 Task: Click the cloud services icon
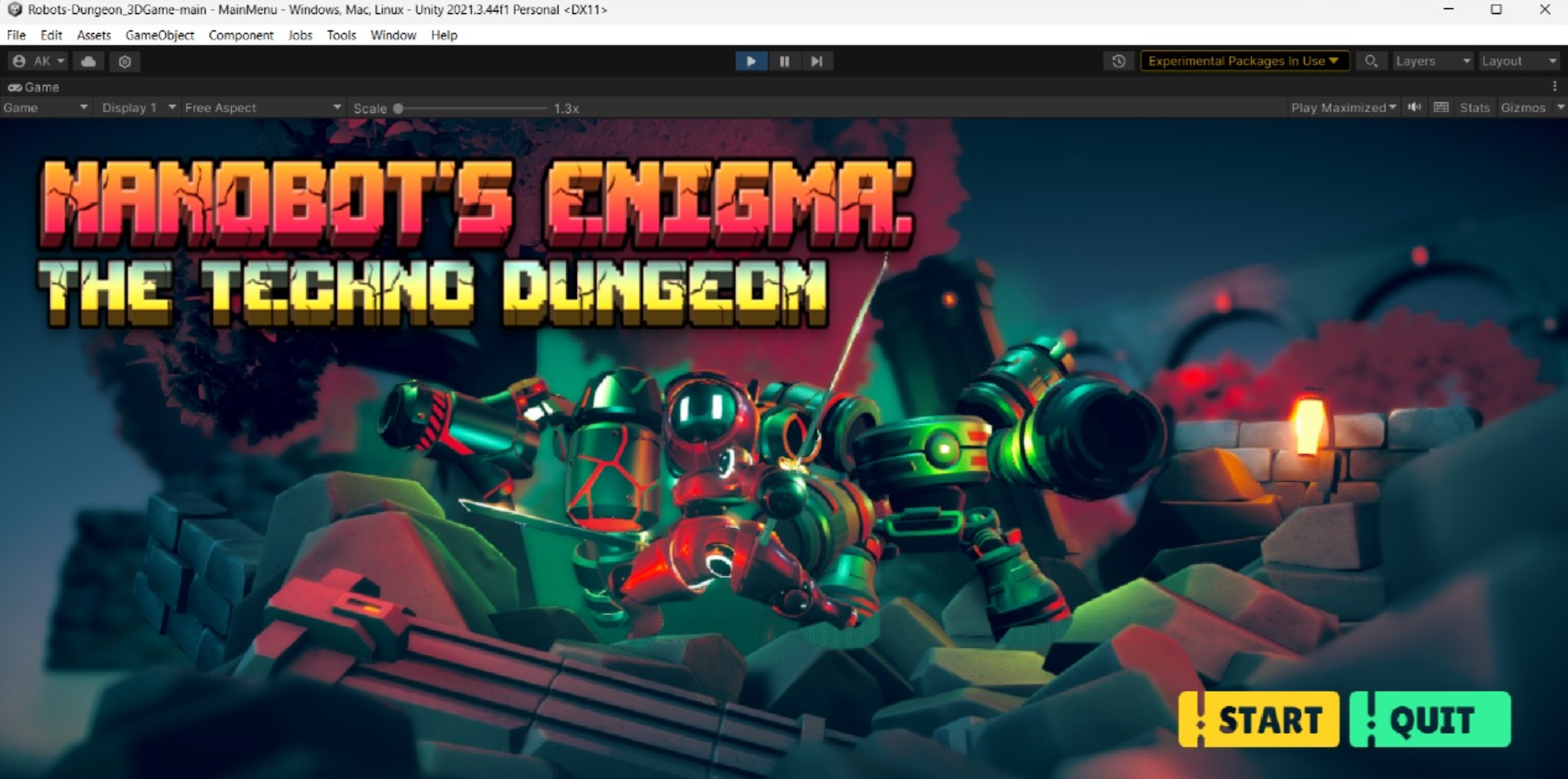pyautogui.click(x=88, y=61)
